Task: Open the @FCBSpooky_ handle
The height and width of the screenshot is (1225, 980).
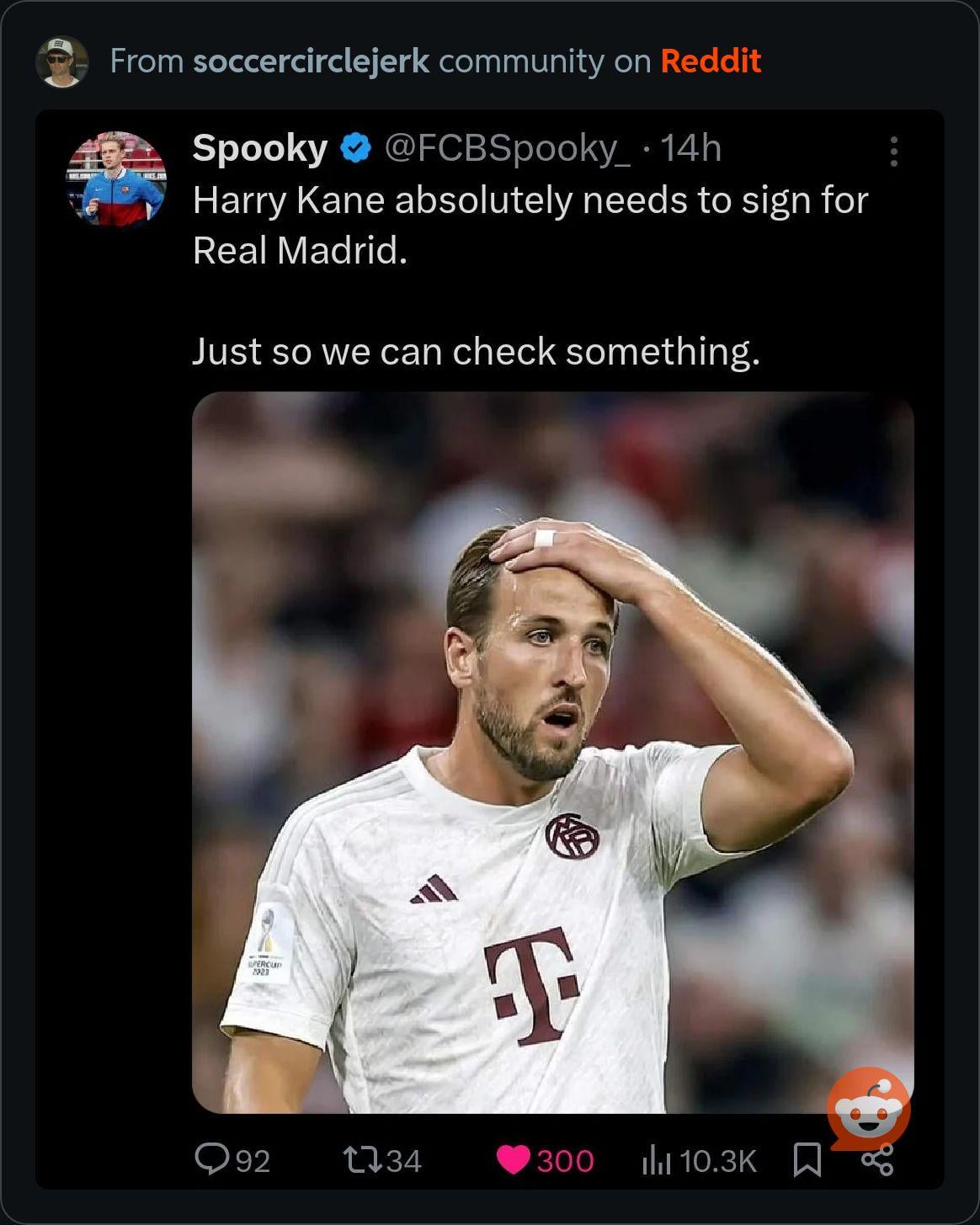Action: click(x=507, y=149)
